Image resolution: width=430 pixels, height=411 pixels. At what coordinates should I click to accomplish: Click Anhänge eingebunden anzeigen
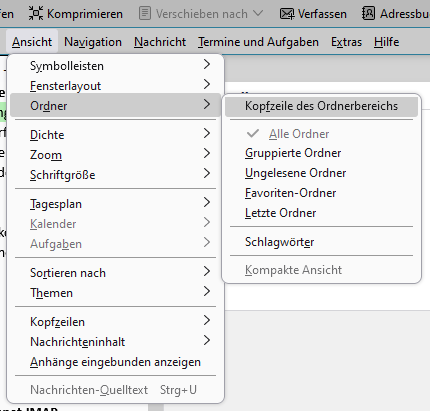pyautogui.click(x=115, y=362)
